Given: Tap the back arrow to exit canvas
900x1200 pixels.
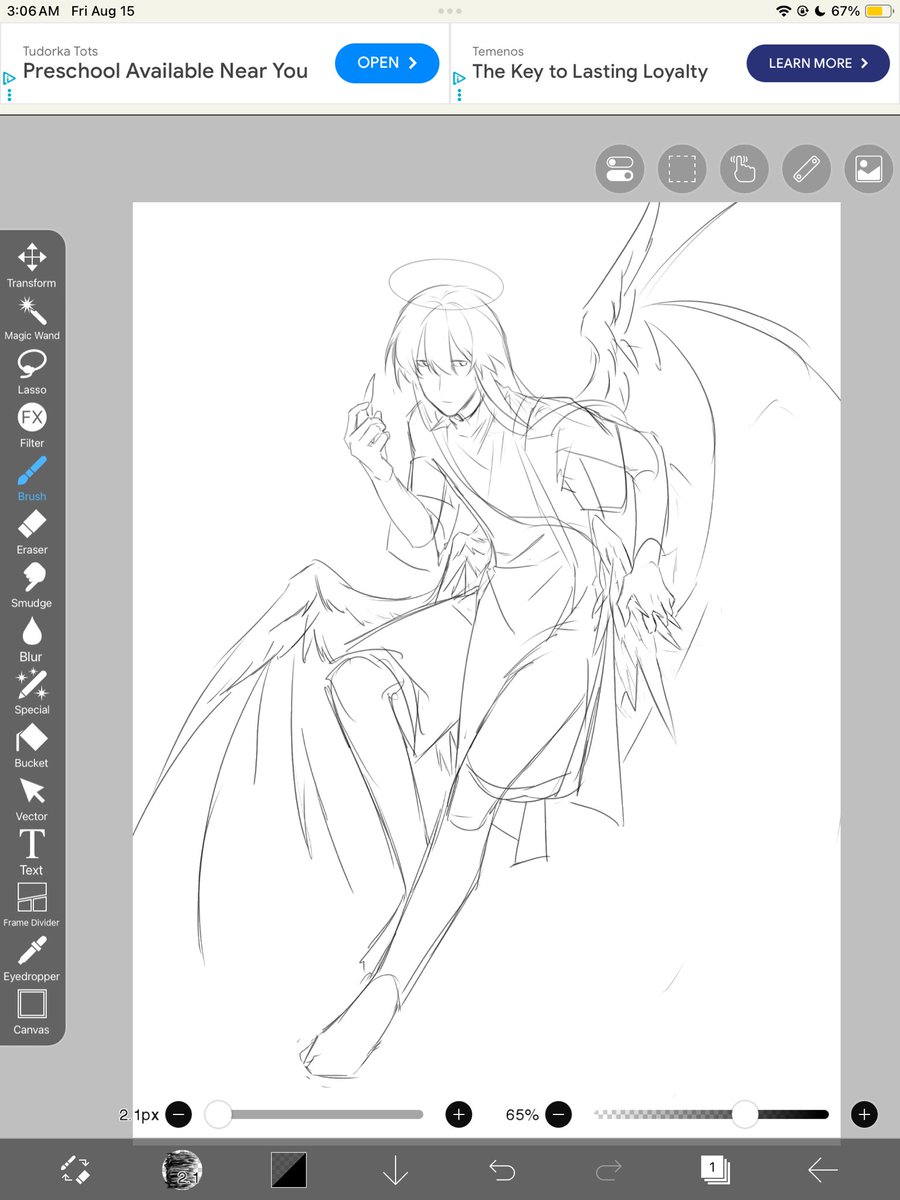Looking at the screenshot, I should coord(823,1169).
